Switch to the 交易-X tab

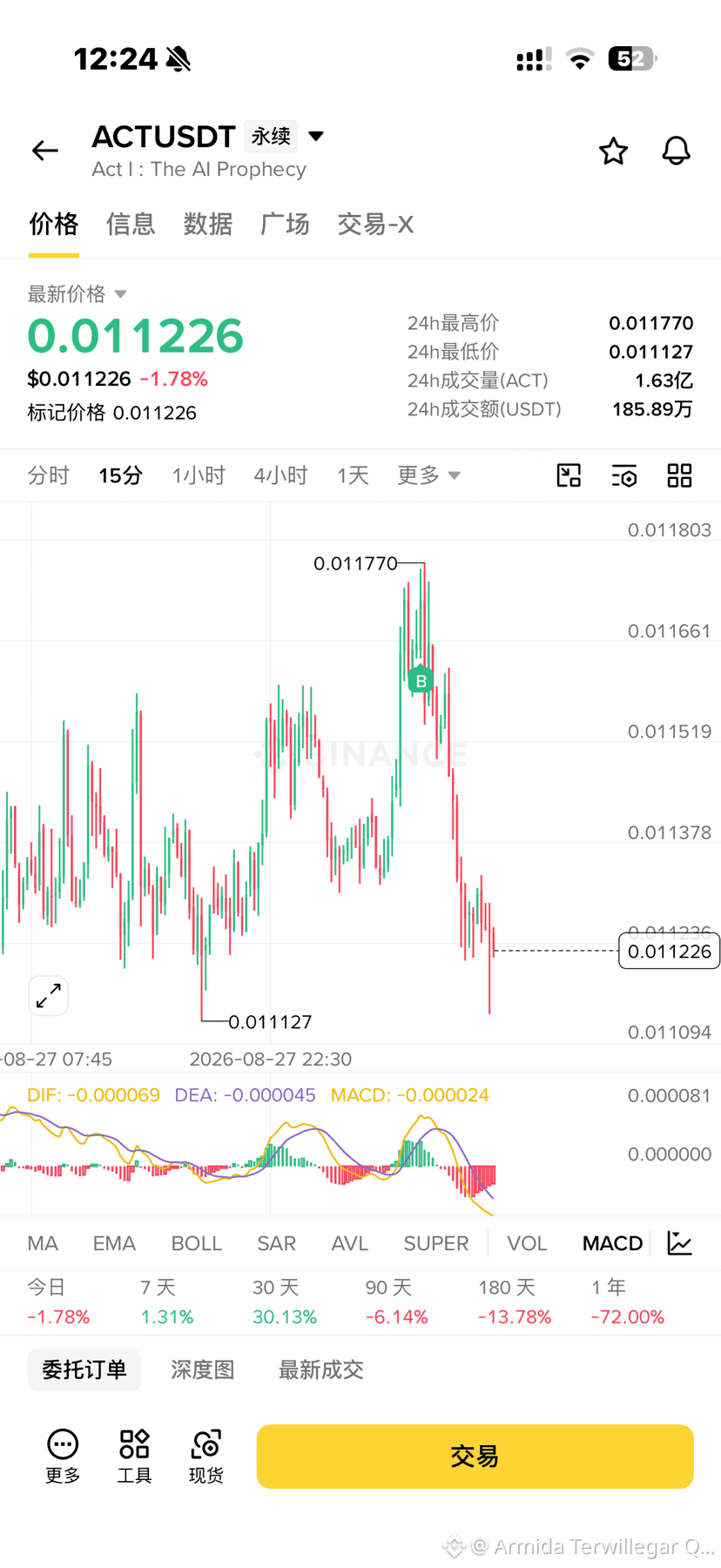coord(375,225)
